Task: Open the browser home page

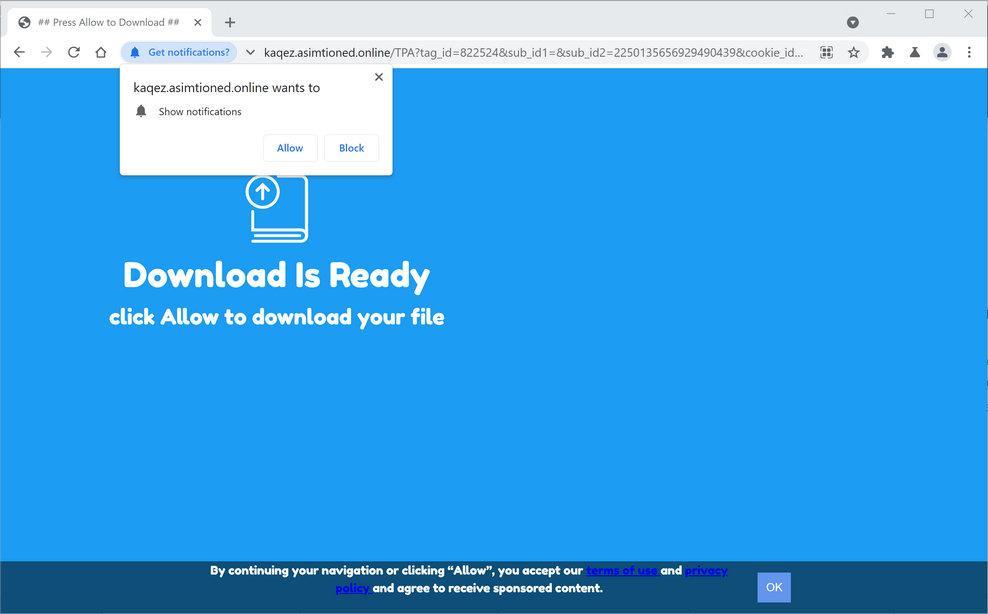Action: [101, 52]
